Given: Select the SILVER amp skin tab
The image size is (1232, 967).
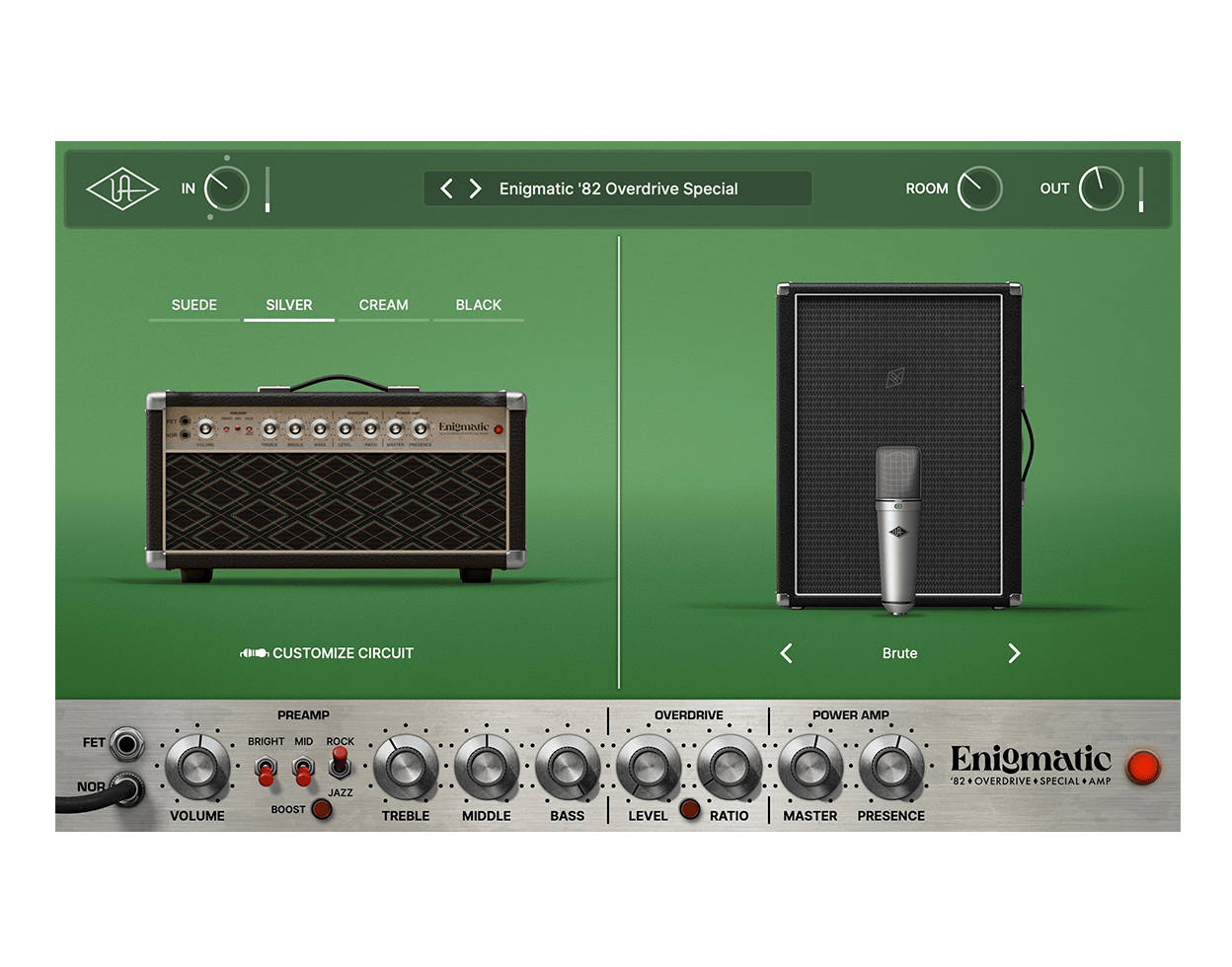Looking at the screenshot, I should tap(289, 306).
